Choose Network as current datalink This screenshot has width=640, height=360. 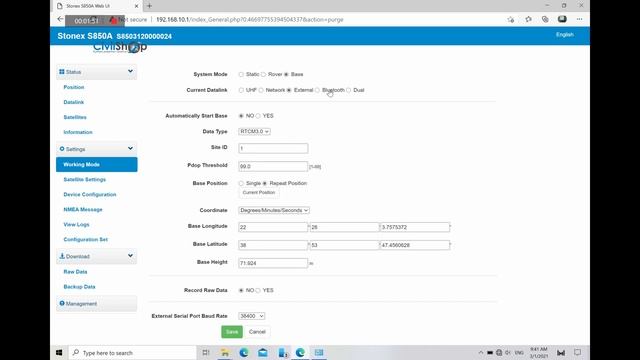click(261, 90)
